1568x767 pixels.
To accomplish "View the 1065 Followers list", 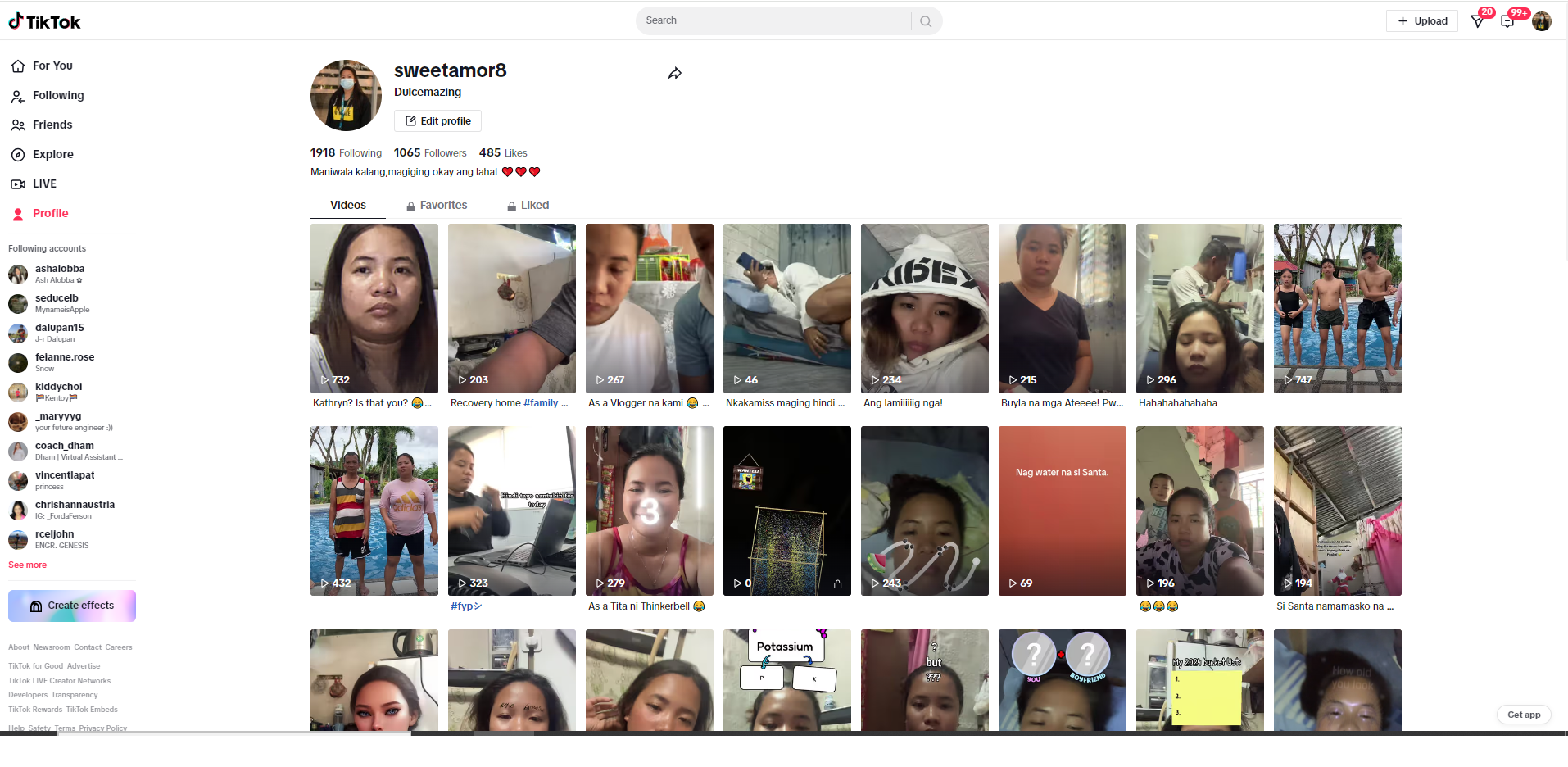I will (x=430, y=152).
